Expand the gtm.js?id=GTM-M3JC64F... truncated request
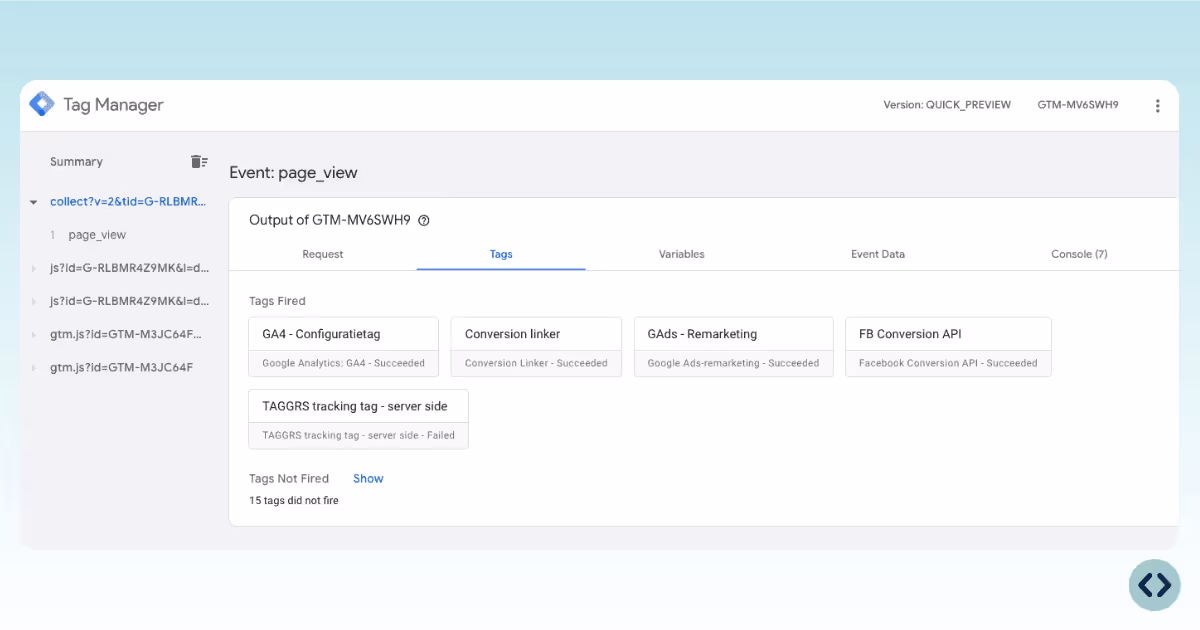This screenshot has width=1200, height=630. tap(34, 334)
